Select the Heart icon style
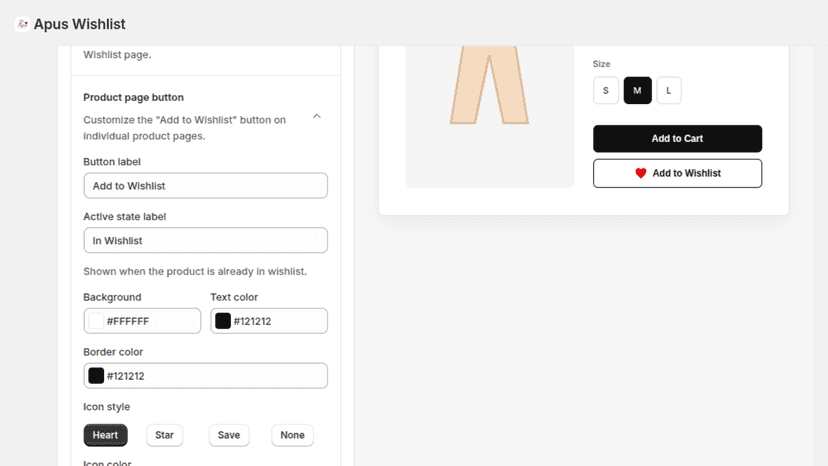Screen dimensions: 828x466 [x=106, y=435]
